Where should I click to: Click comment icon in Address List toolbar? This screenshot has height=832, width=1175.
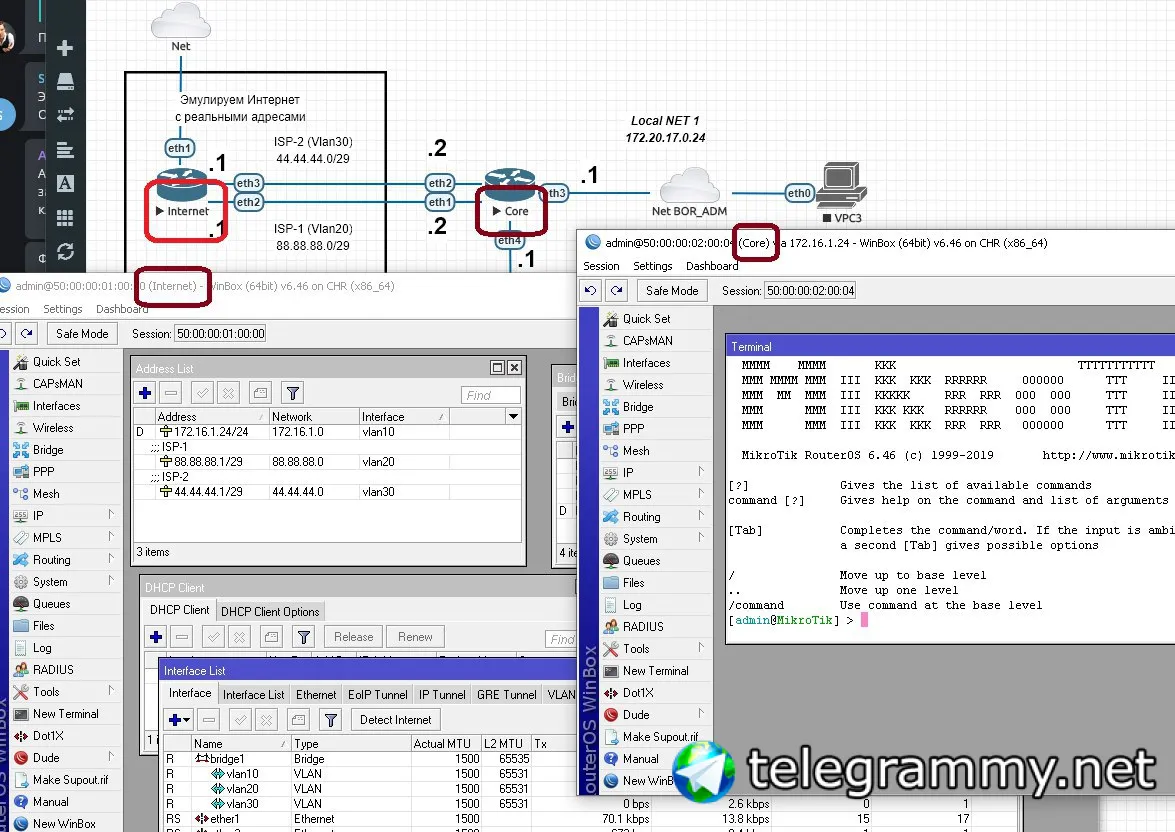[261, 393]
